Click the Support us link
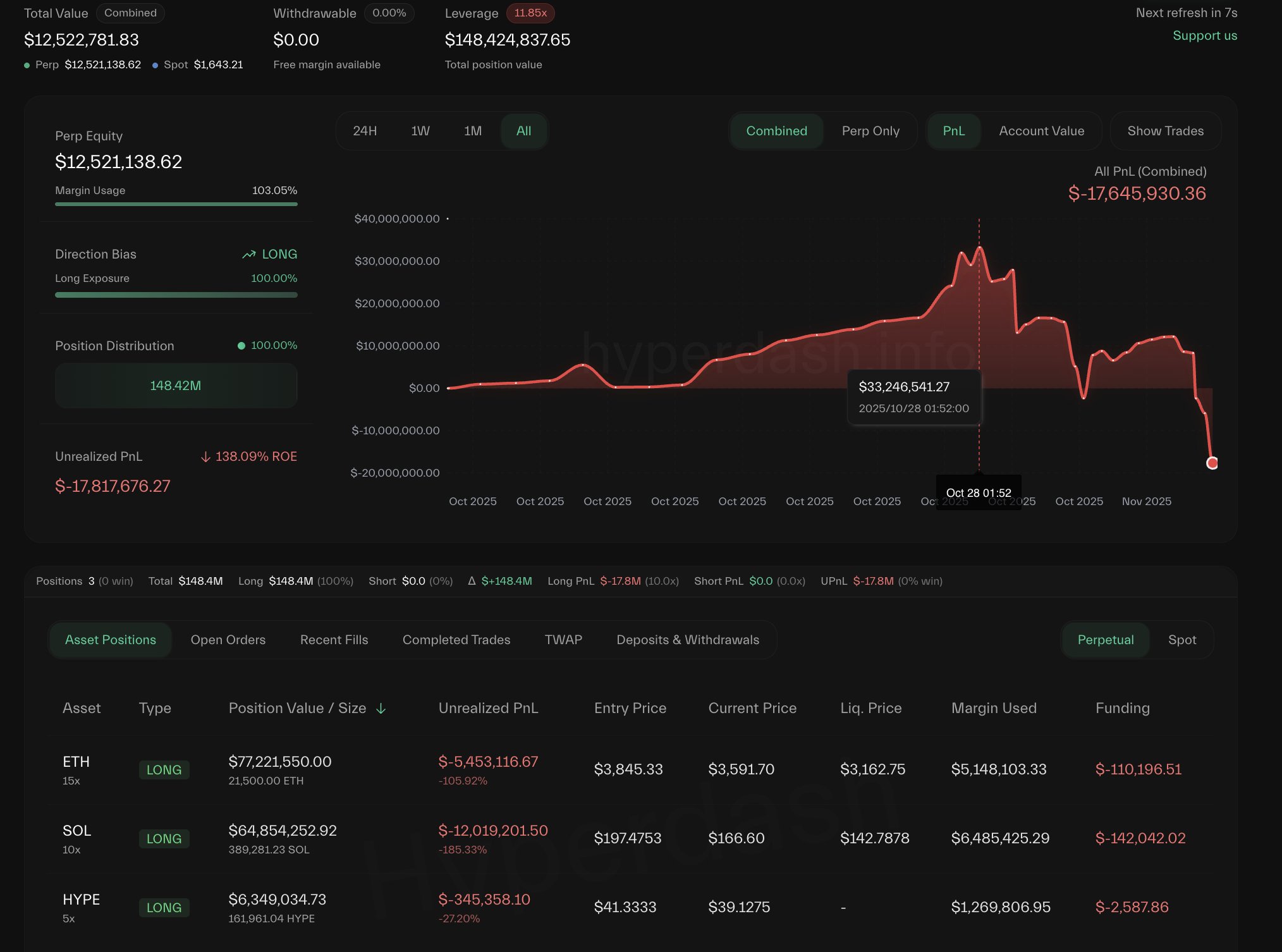The image size is (1282, 952). pos(1204,35)
